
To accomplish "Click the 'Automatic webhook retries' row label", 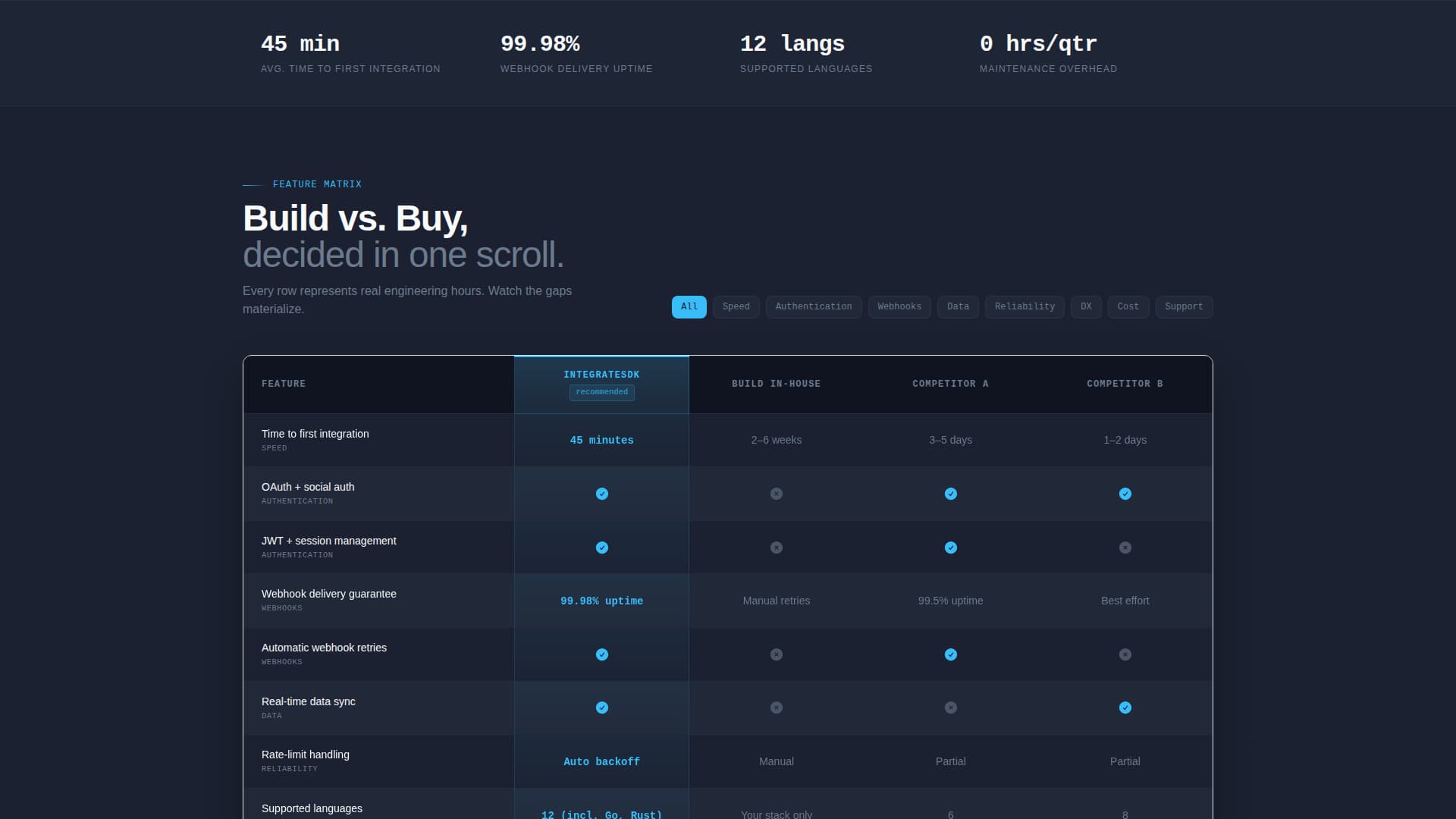I will point(324,648).
